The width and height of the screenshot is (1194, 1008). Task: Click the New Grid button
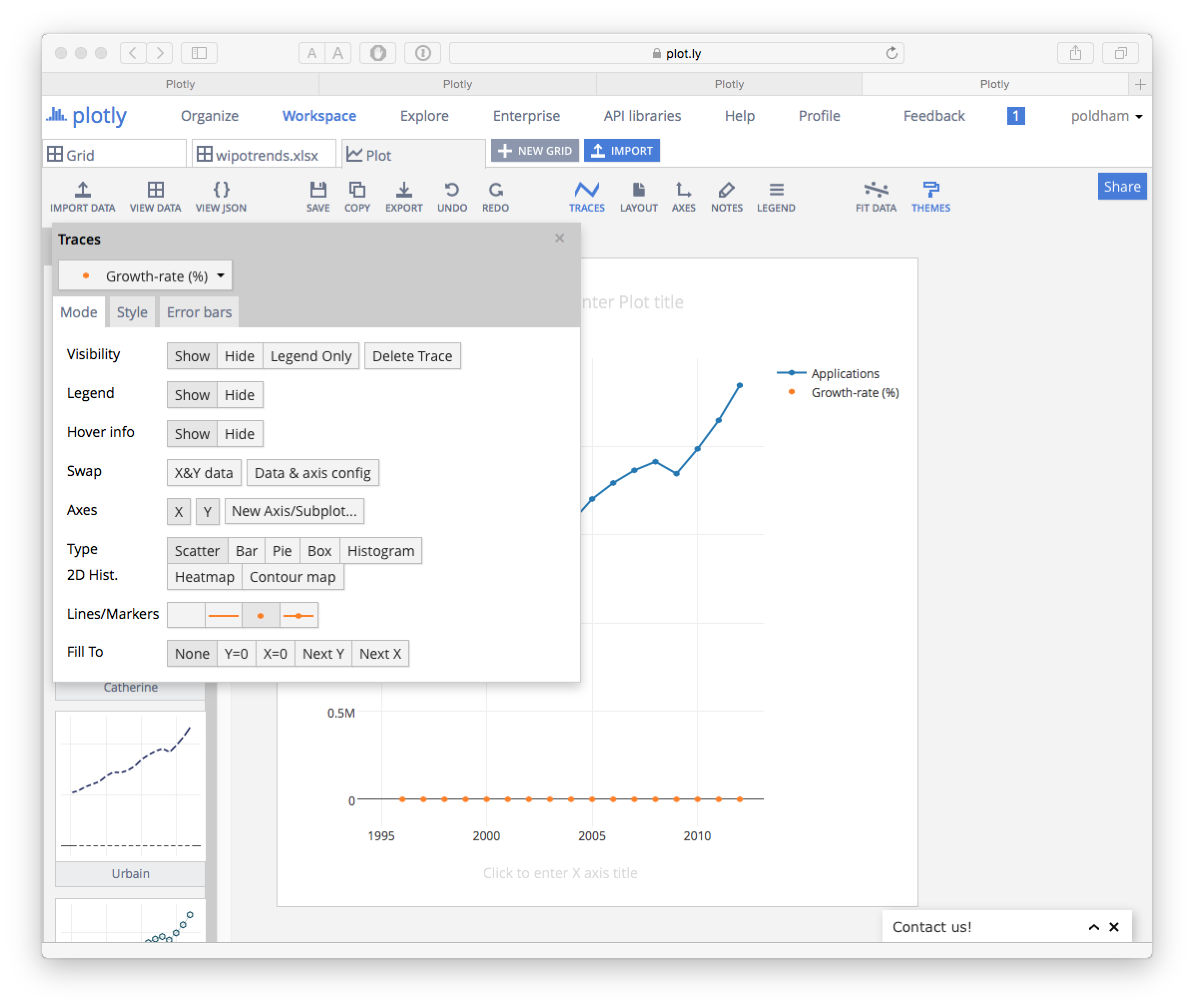[535, 151]
